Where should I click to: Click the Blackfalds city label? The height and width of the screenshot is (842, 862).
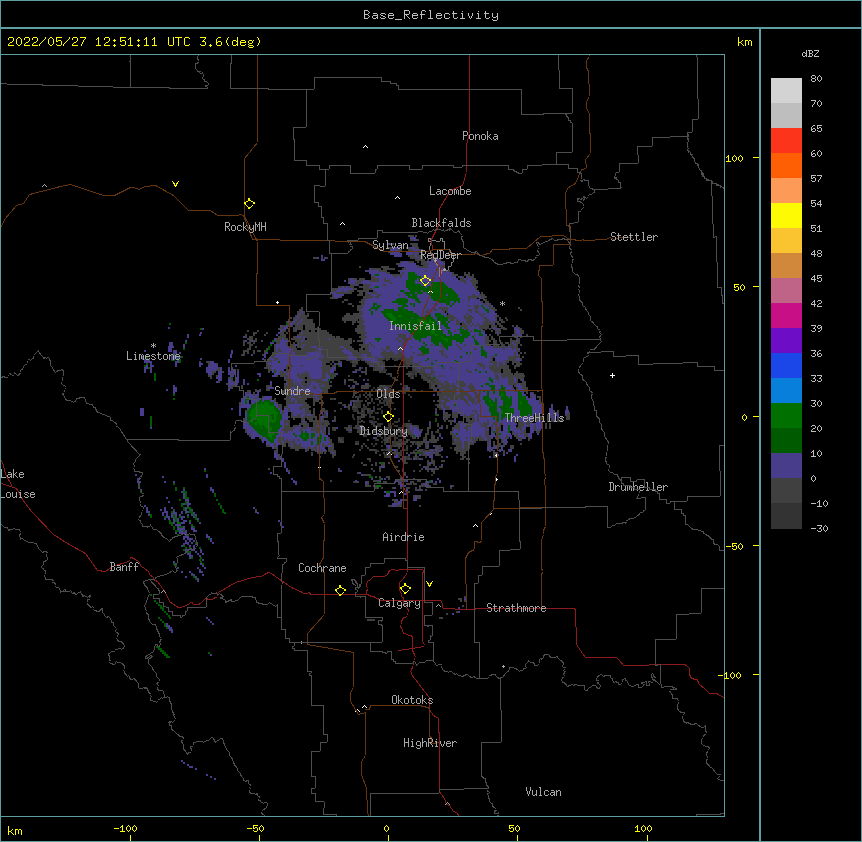tap(441, 223)
